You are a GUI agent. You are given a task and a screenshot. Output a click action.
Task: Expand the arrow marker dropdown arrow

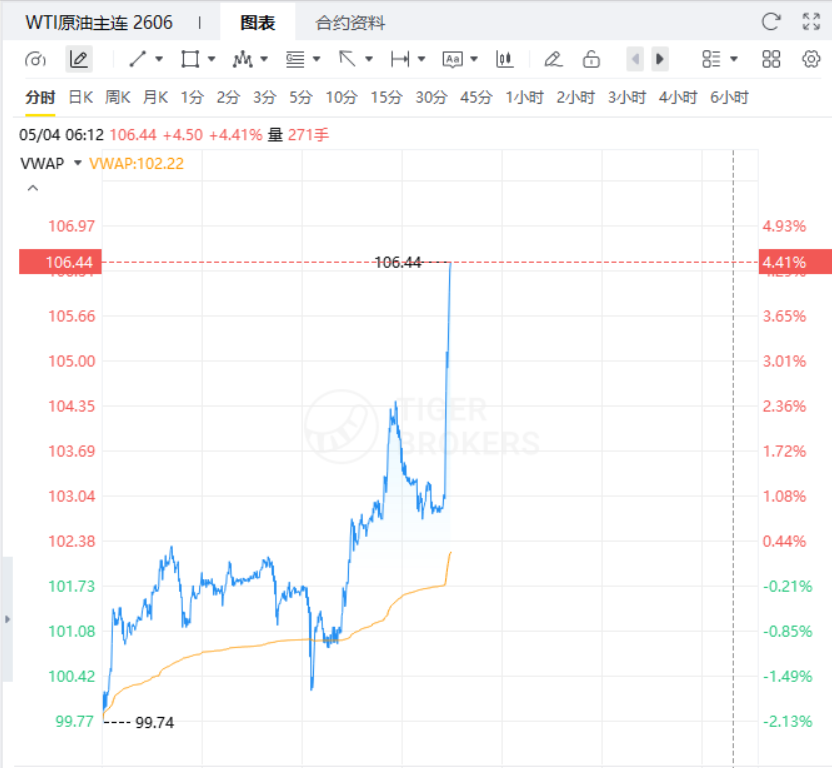click(369, 59)
